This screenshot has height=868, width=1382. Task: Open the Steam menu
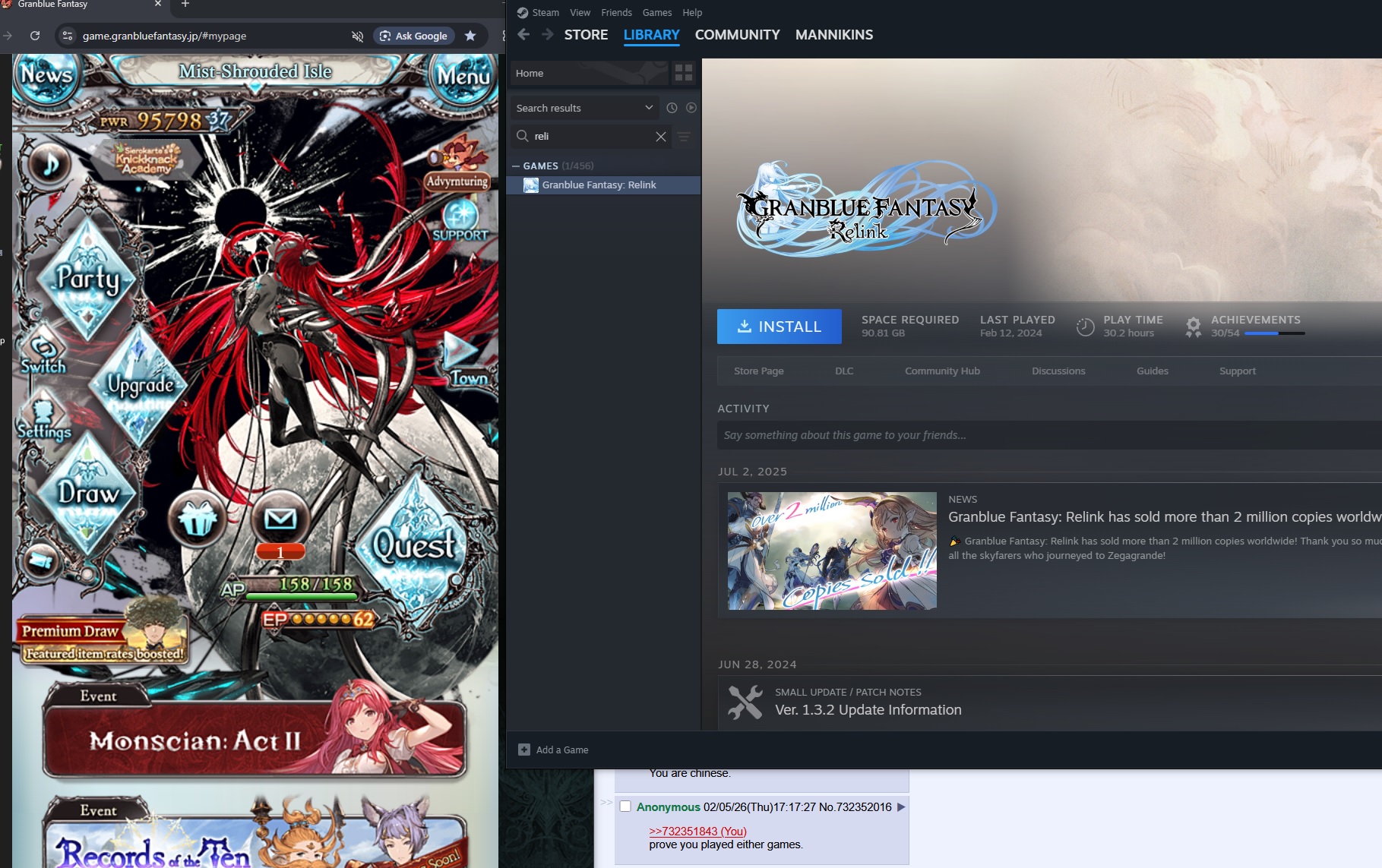pos(546,13)
